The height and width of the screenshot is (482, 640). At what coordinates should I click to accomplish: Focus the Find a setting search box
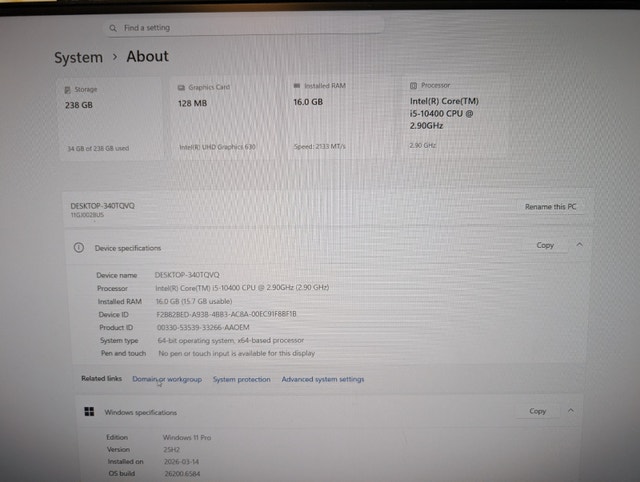[245, 27]
